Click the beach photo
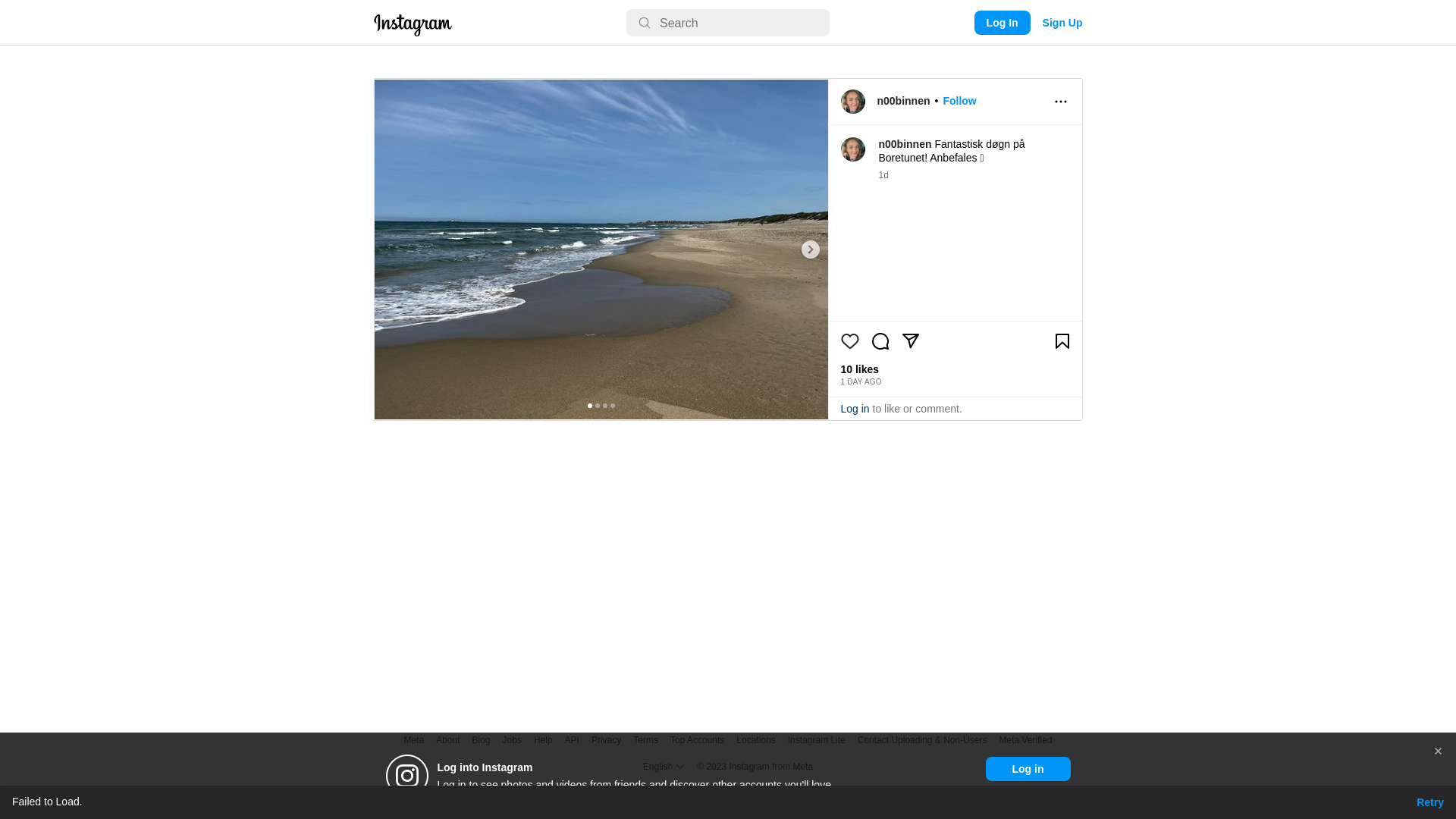The image size is (1456, 819). coord(601,249)
